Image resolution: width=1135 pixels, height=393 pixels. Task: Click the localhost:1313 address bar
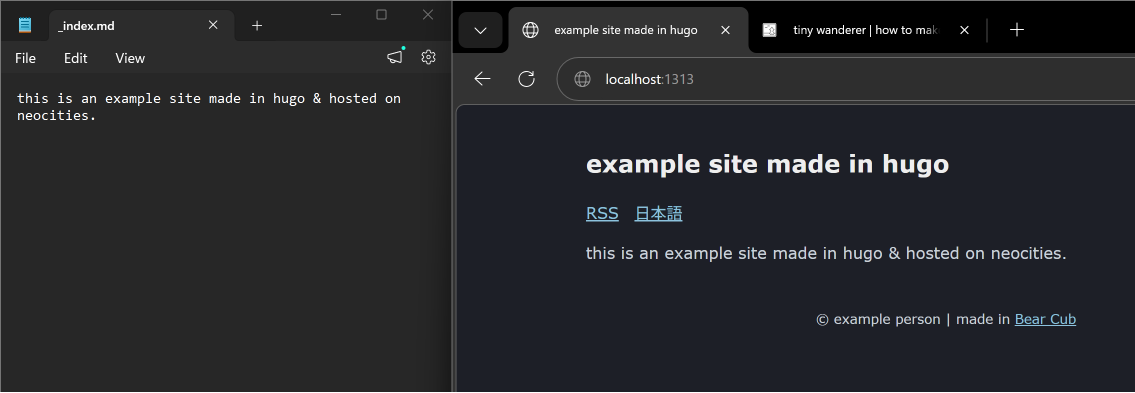(x=845, y=79)
